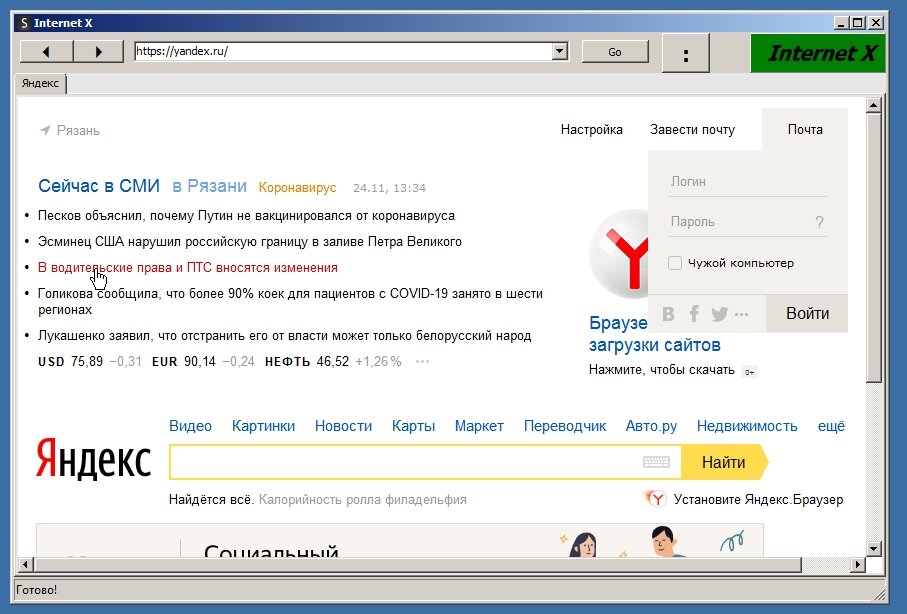This screenshot has width=907, height=614.
Task: Click the back navigation arrow
Action: click(x=45, y=52)
